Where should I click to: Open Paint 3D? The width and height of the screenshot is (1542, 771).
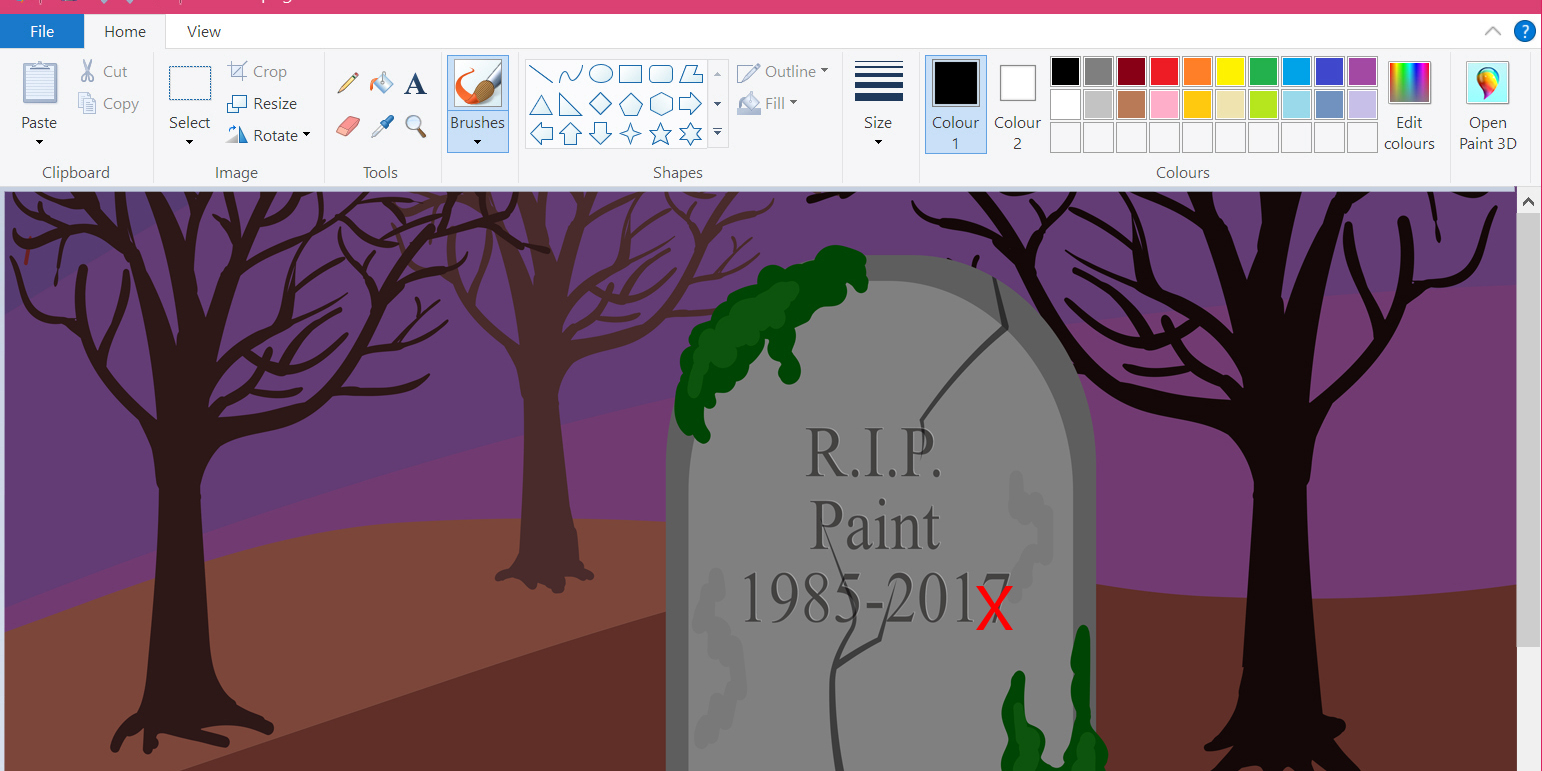(1487, 106)
